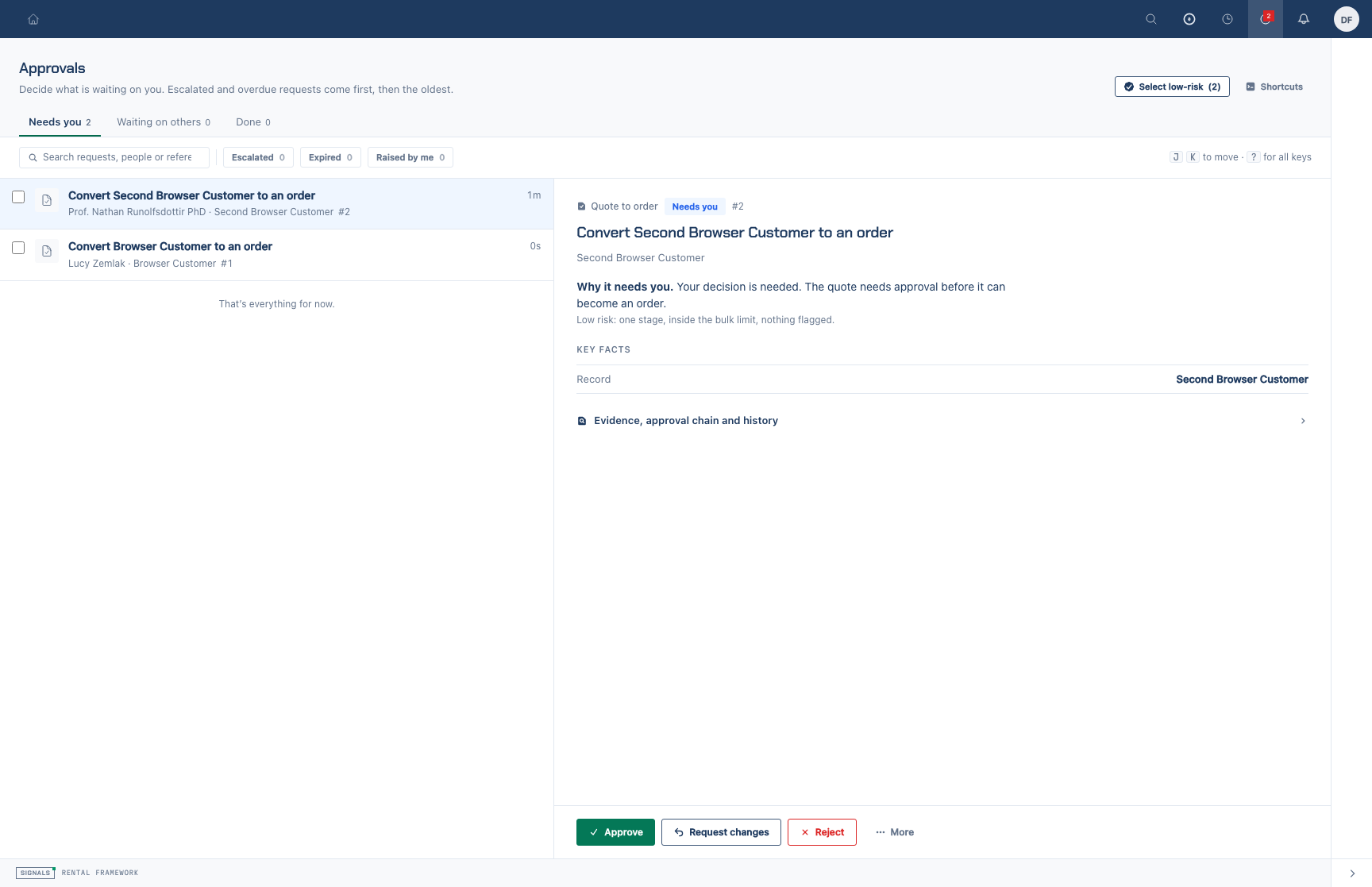Image resolution: width=1372 pixels, height=887 pixels.
Task: Click the ? key hint for all keys
Action: [1253, 157]
